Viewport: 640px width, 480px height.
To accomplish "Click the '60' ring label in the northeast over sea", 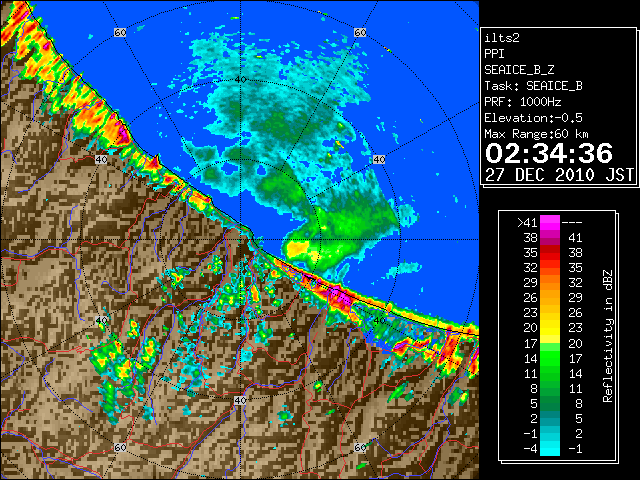I will (x=360, y=32).
